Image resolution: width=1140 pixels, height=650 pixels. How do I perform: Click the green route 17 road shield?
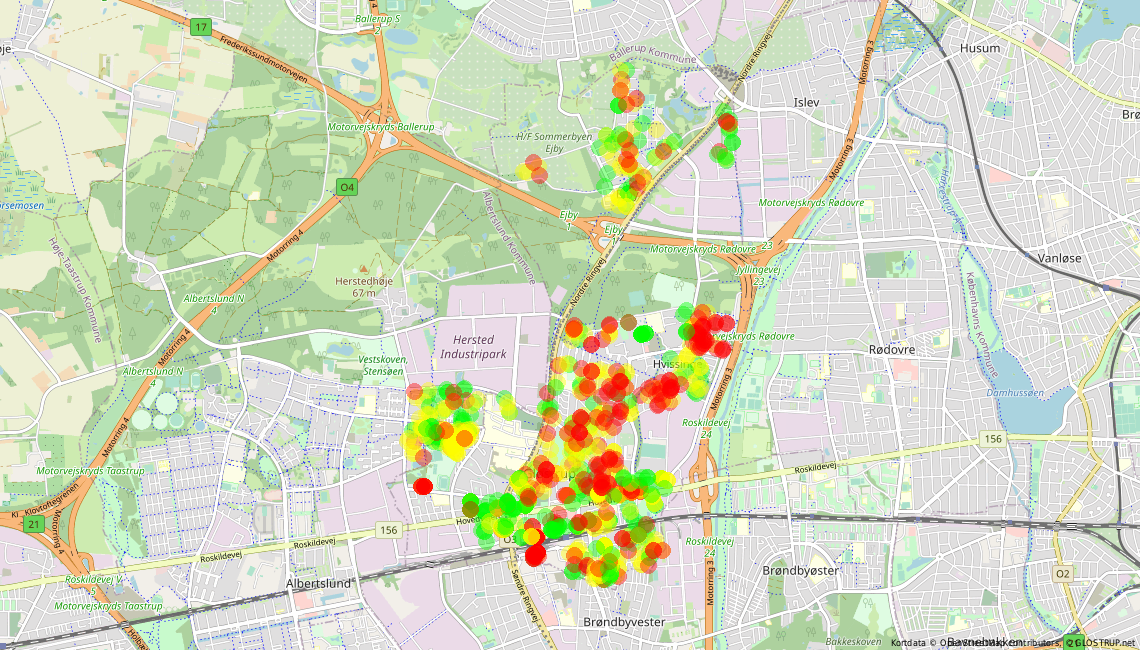[201, 28]
